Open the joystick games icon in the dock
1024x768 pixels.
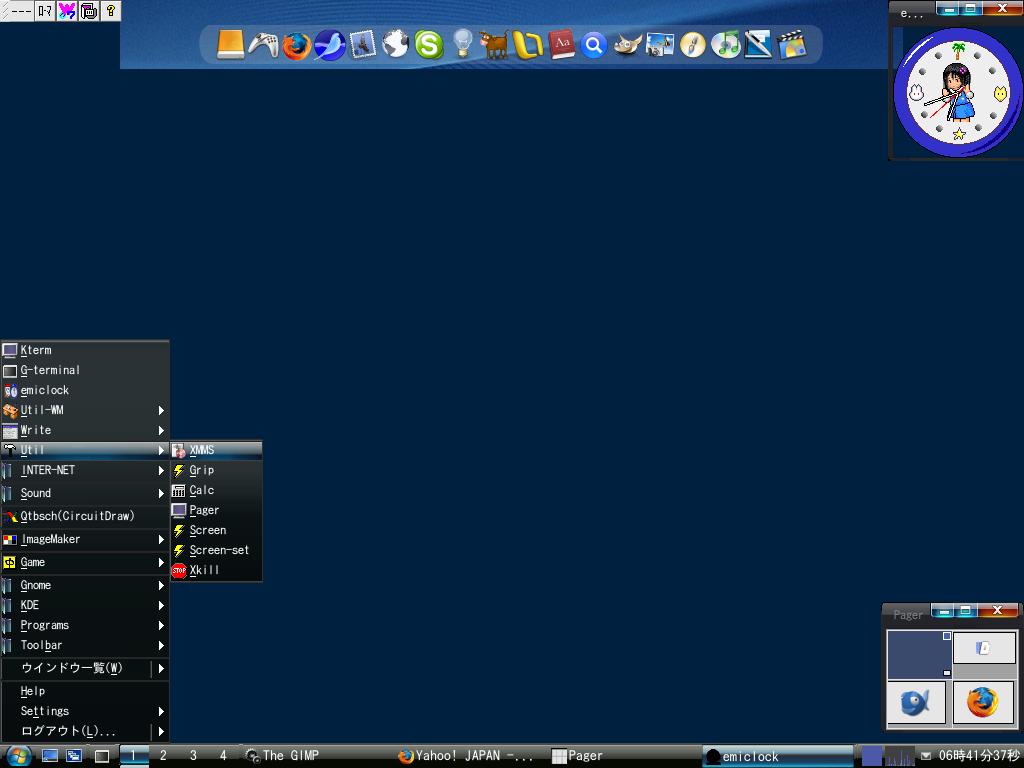[x=263, y=44]
